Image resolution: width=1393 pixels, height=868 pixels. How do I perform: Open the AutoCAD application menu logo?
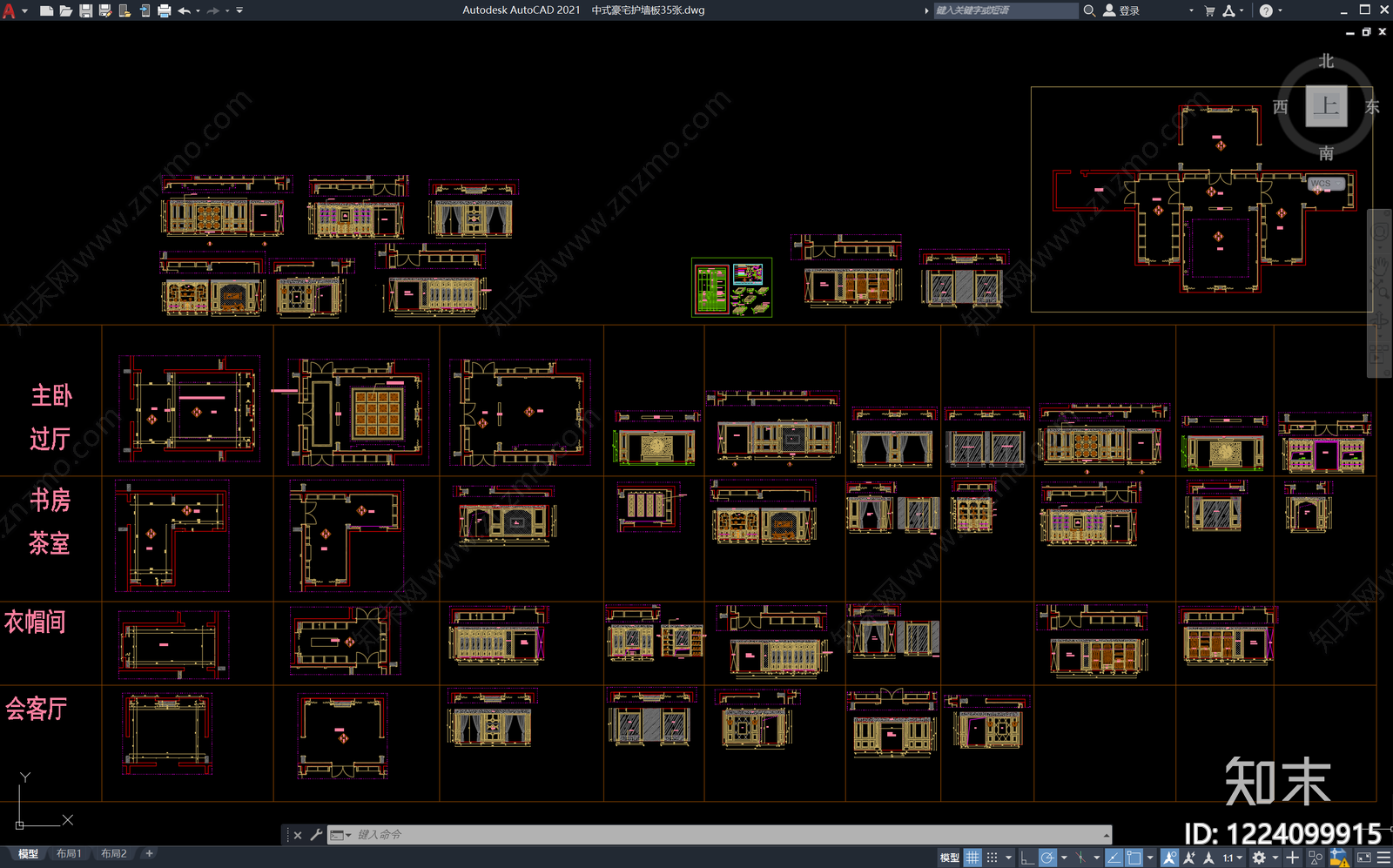[9, 10]
